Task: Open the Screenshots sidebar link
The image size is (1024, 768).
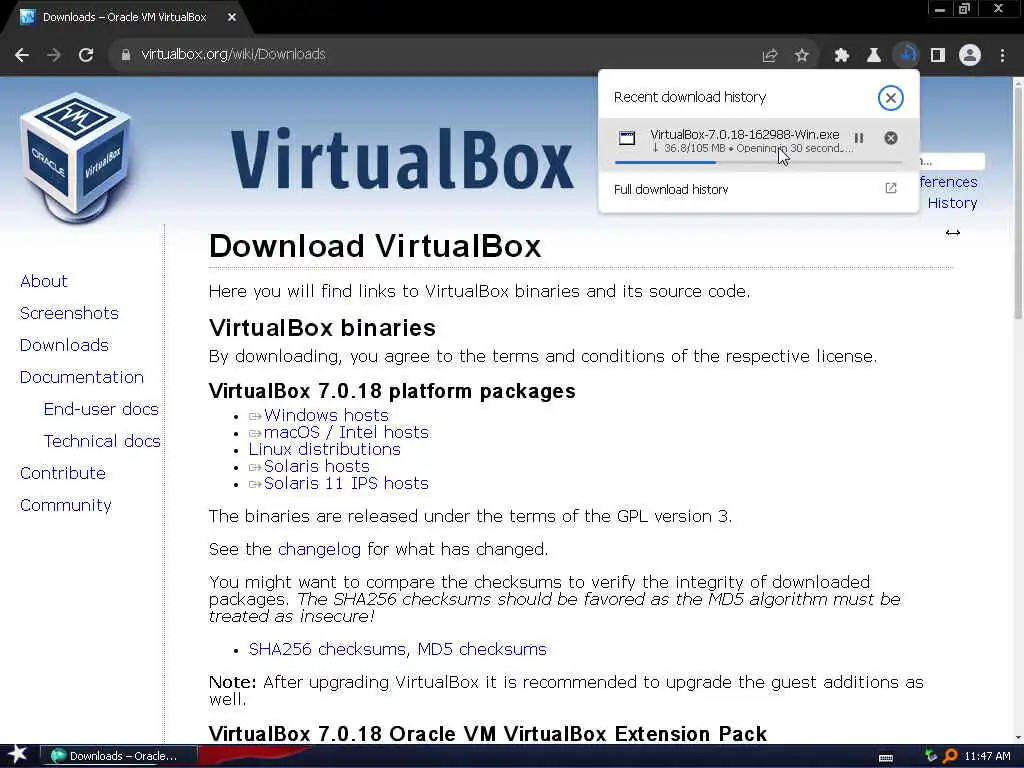Action: click(x=69, y=313)
